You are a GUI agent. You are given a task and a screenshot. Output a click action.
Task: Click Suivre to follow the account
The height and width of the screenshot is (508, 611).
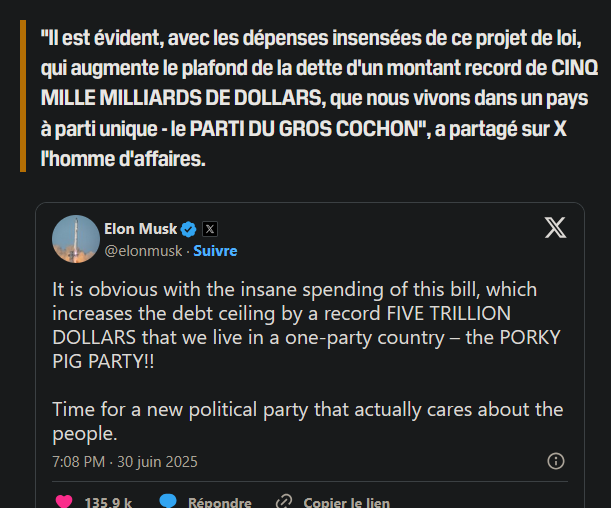(215, 251)
